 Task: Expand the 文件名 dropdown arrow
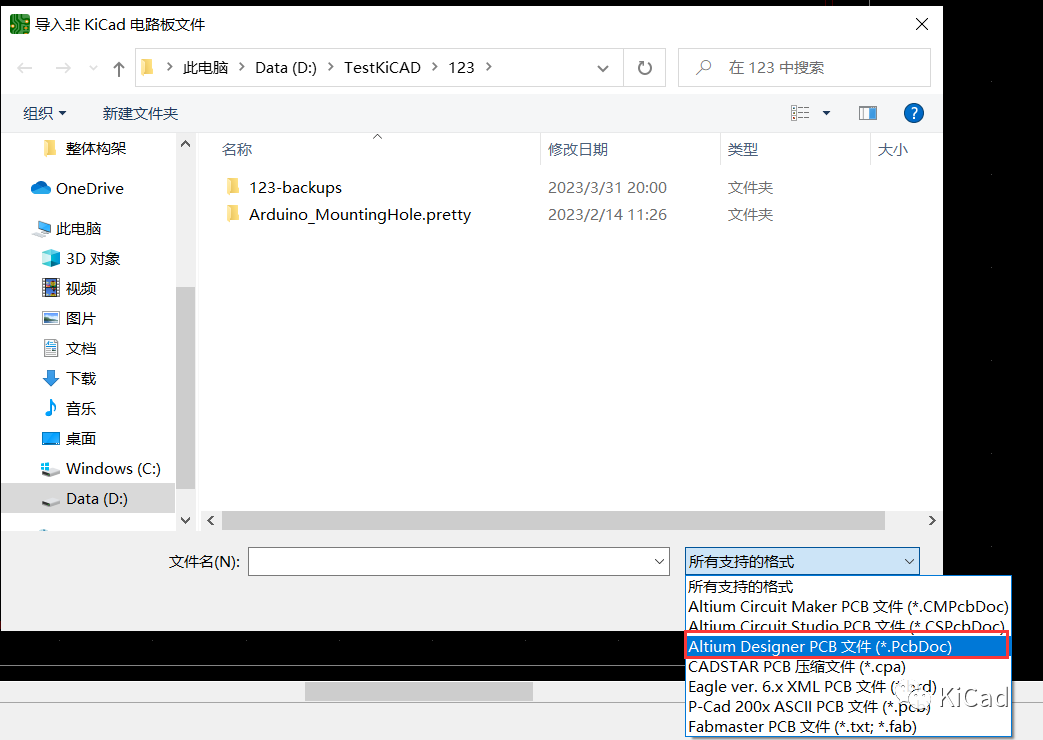coord(659,562)
